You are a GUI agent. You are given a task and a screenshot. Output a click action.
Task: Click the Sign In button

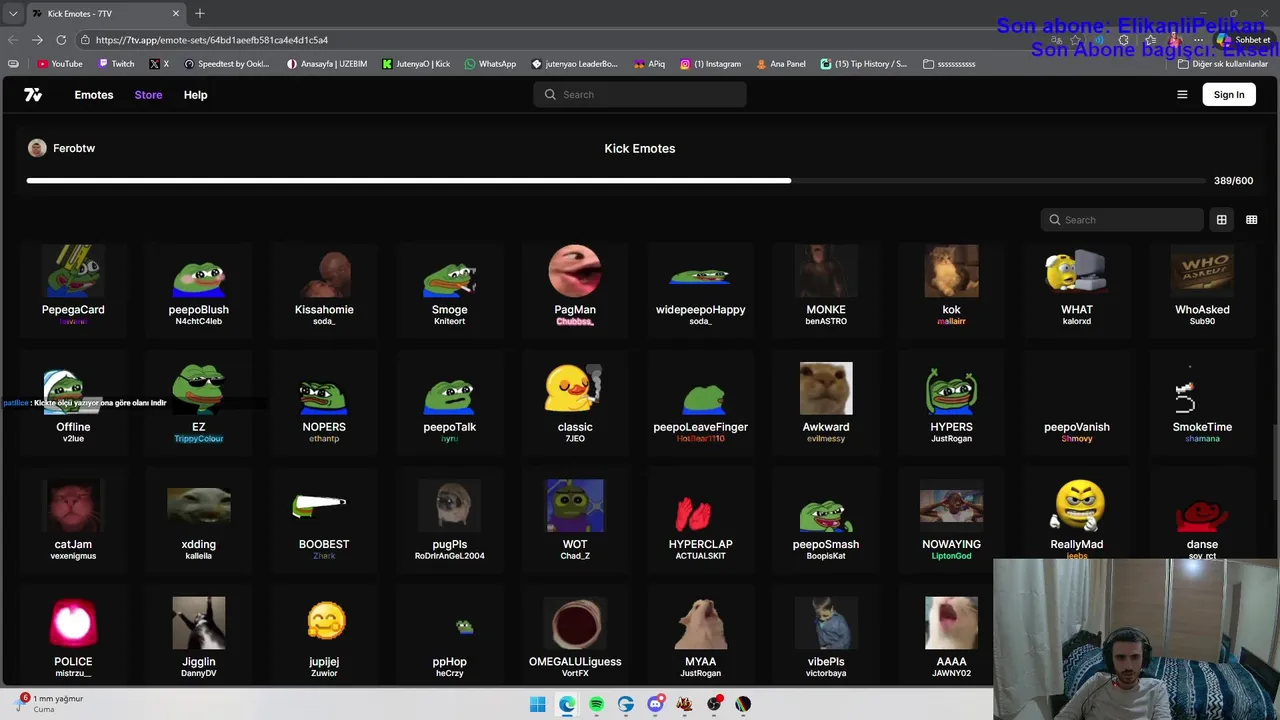[x=1229, y=95]
